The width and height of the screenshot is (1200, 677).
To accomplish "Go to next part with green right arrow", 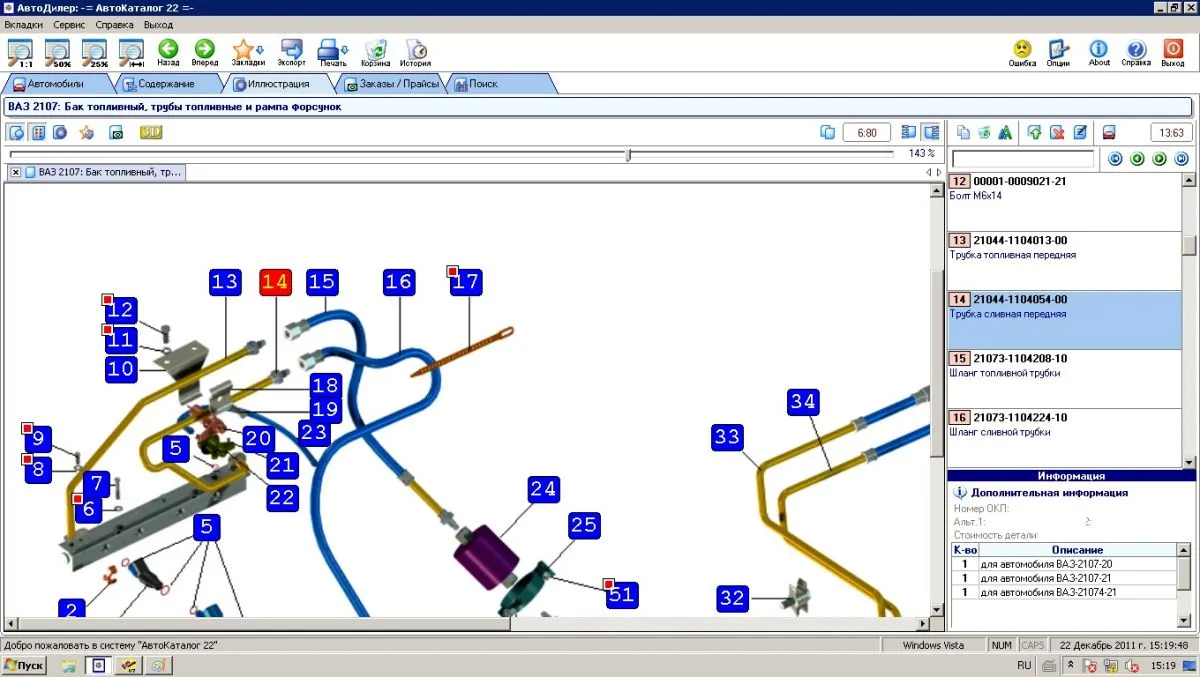I will pos(1159,159).
